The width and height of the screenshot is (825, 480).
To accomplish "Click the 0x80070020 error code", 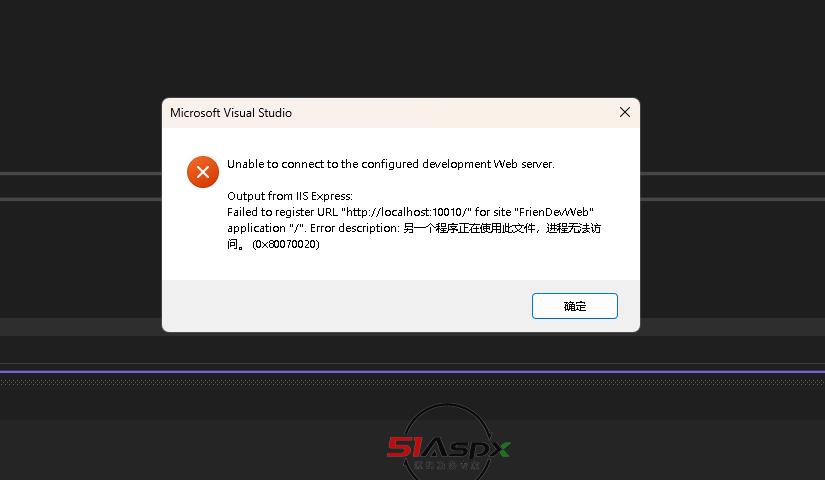I will (x=286, y=244).
